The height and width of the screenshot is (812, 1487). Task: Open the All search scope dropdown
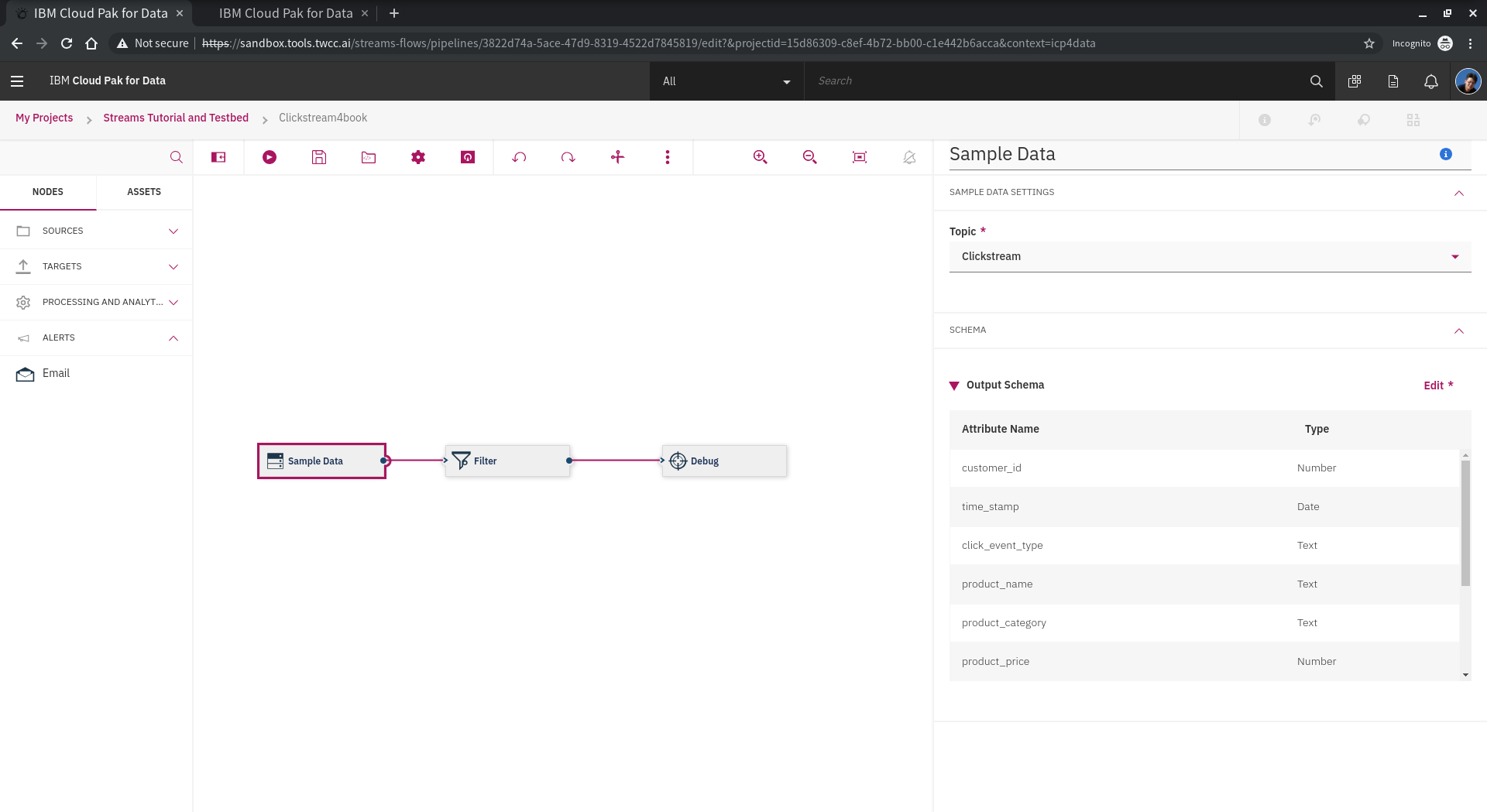[726, 81]
